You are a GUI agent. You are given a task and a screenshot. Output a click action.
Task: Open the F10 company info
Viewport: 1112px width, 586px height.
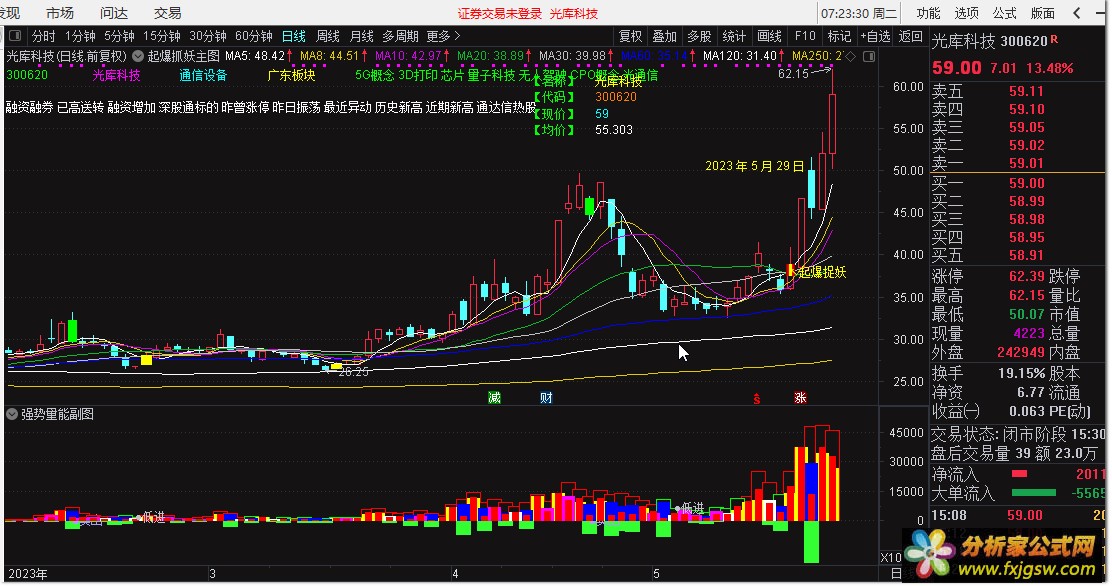805,35
